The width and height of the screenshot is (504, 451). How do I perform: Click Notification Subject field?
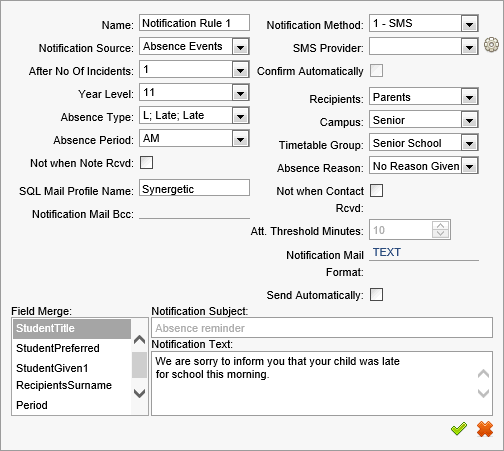point(322,328)
